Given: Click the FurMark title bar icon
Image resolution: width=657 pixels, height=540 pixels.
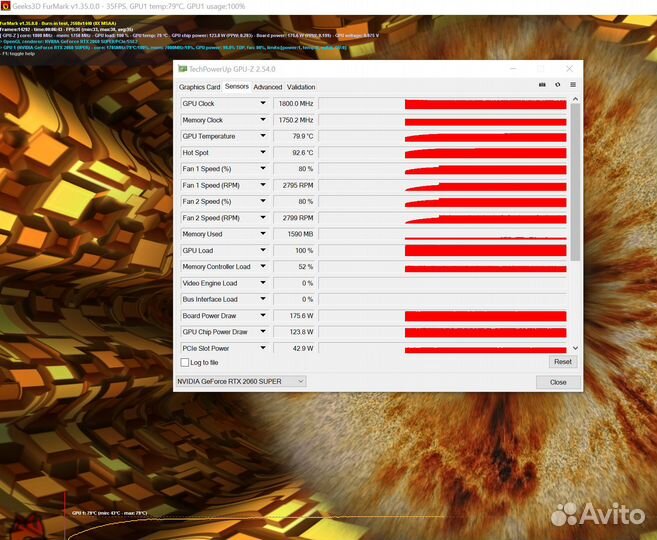Looking at the screenshot, I should [5, 6].
